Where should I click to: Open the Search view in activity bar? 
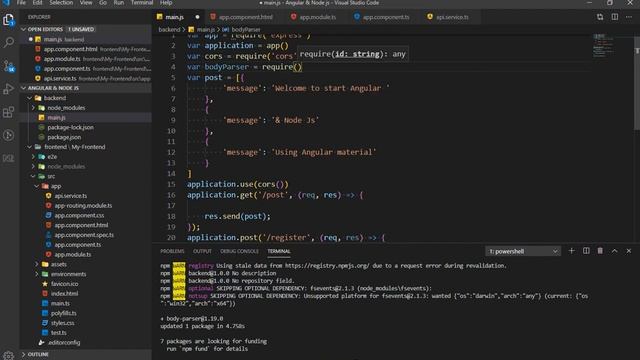9,42
